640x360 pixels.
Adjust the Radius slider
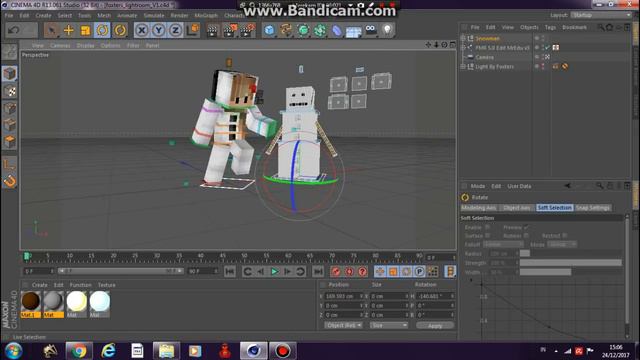click(x=571, y=253)
